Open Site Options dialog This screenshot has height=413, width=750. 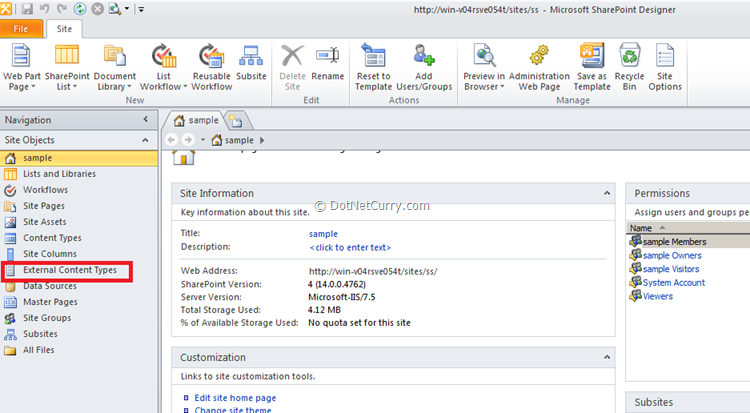(665, 67)
